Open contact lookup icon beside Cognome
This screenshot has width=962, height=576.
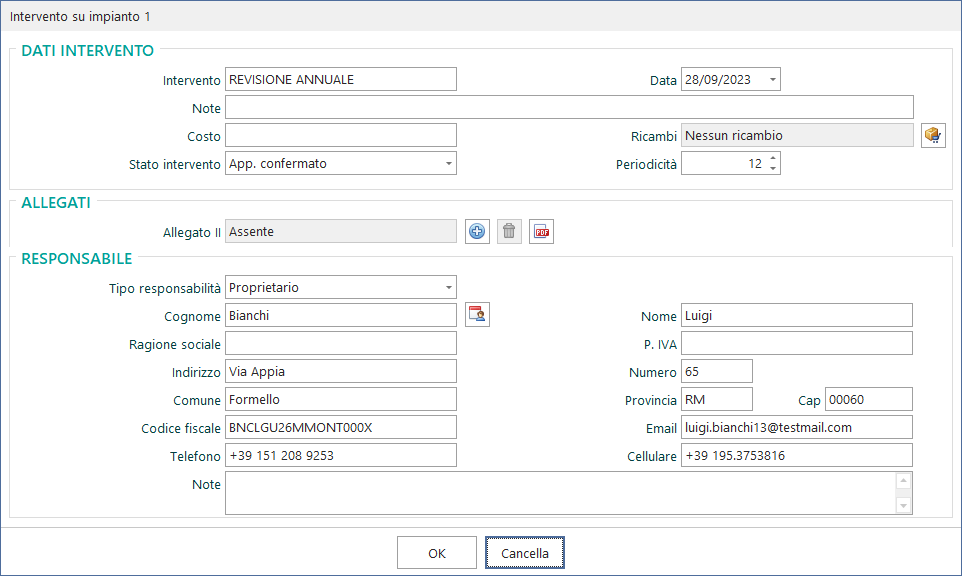click(x=477, y=316)
